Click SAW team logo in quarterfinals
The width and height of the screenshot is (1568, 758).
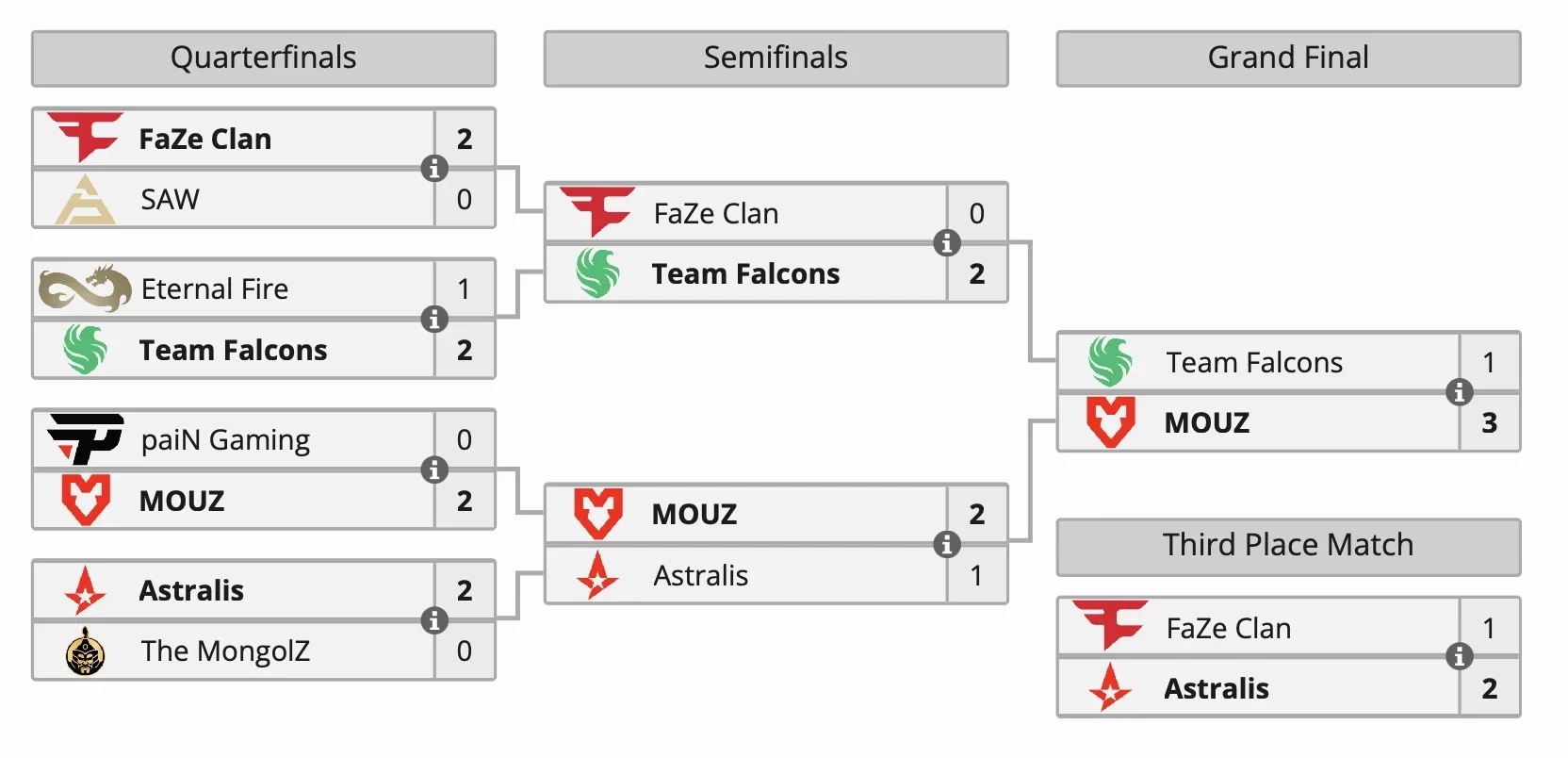point(85,199)
